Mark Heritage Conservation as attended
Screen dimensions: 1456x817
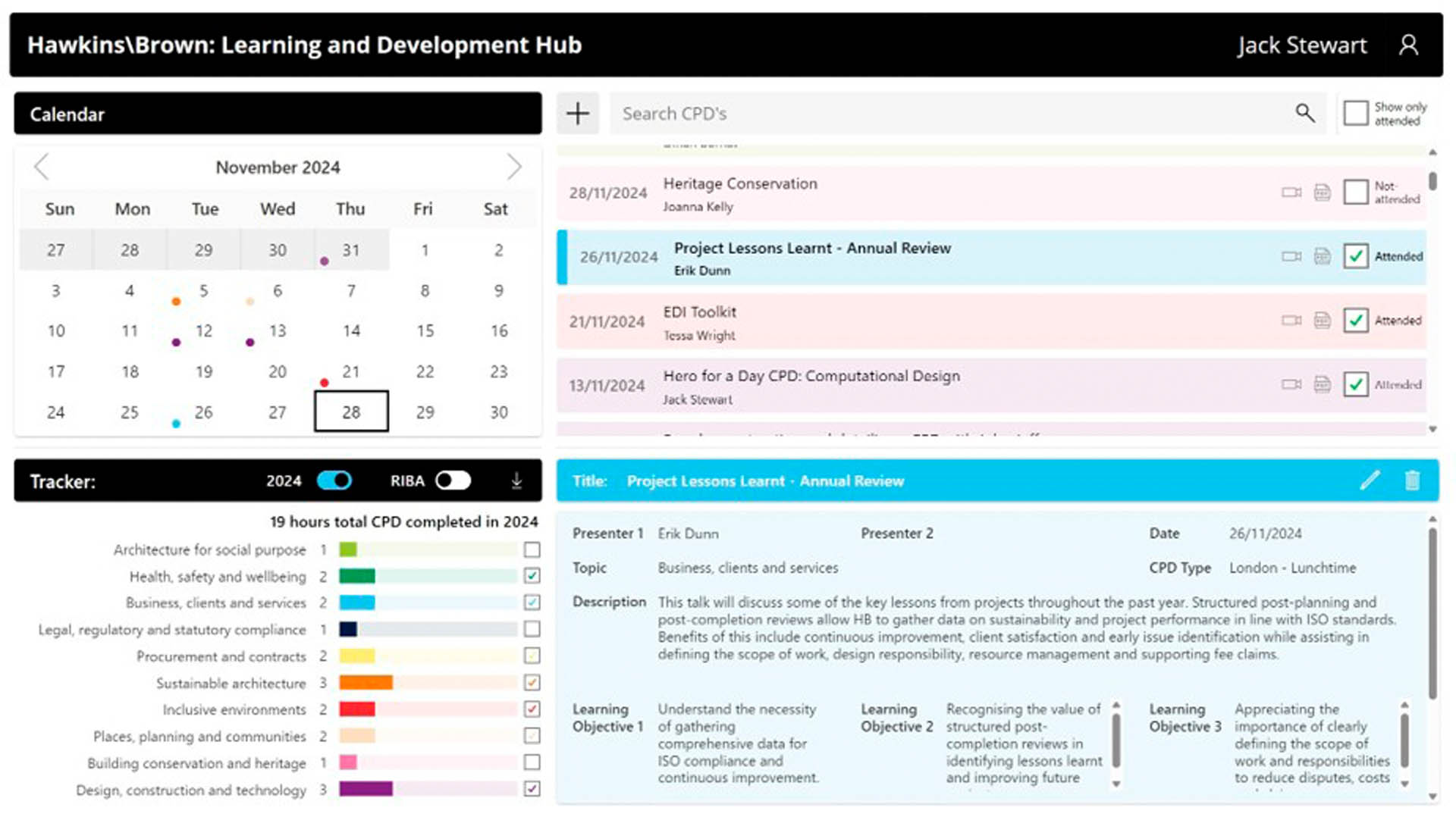point(1356,193)
